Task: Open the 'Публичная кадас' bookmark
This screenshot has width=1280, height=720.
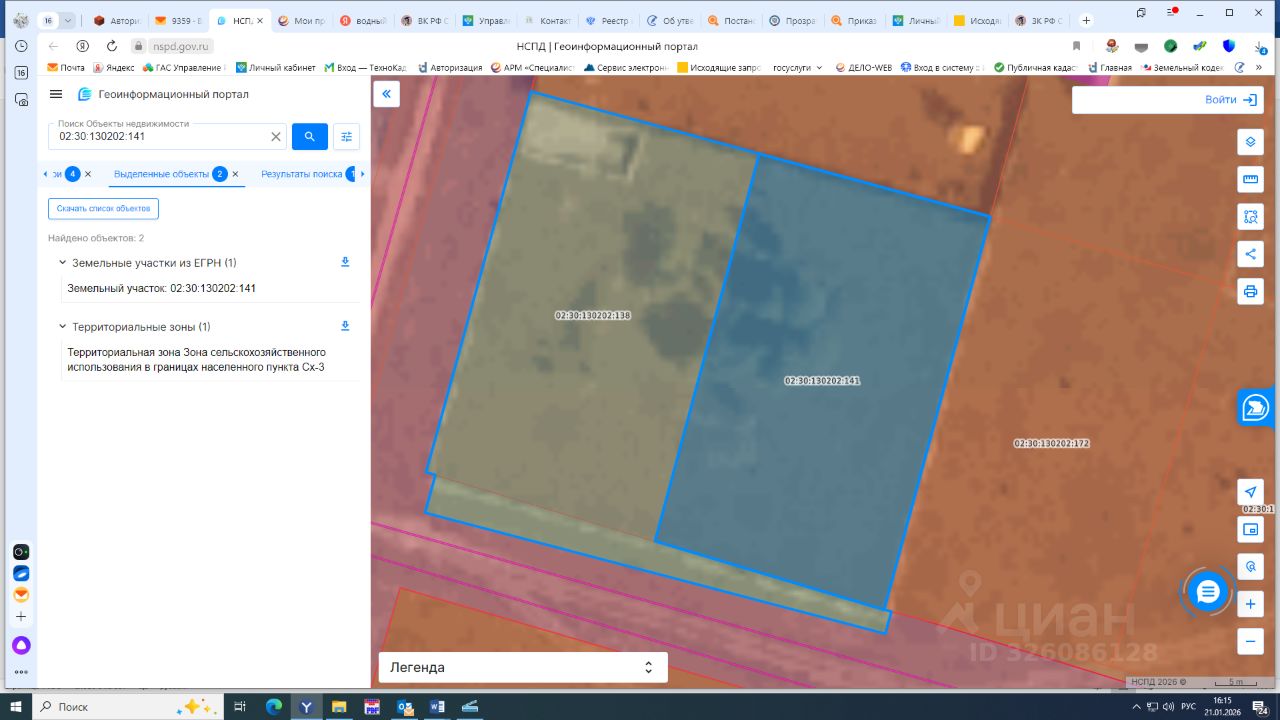Action: tap(1036, 68)
